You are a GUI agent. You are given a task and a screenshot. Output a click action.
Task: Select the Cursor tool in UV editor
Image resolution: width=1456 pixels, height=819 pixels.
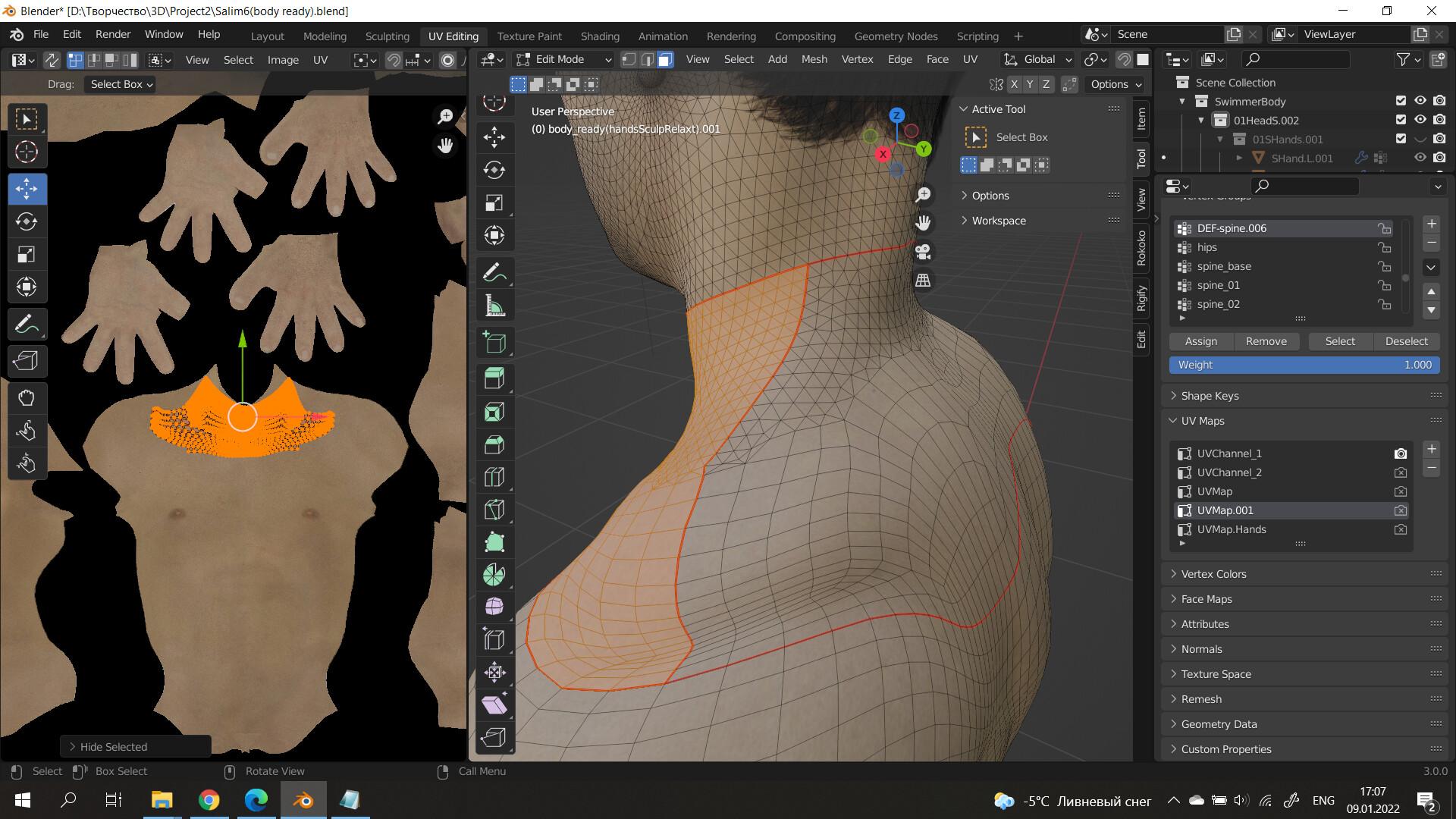tap(27, 152)
